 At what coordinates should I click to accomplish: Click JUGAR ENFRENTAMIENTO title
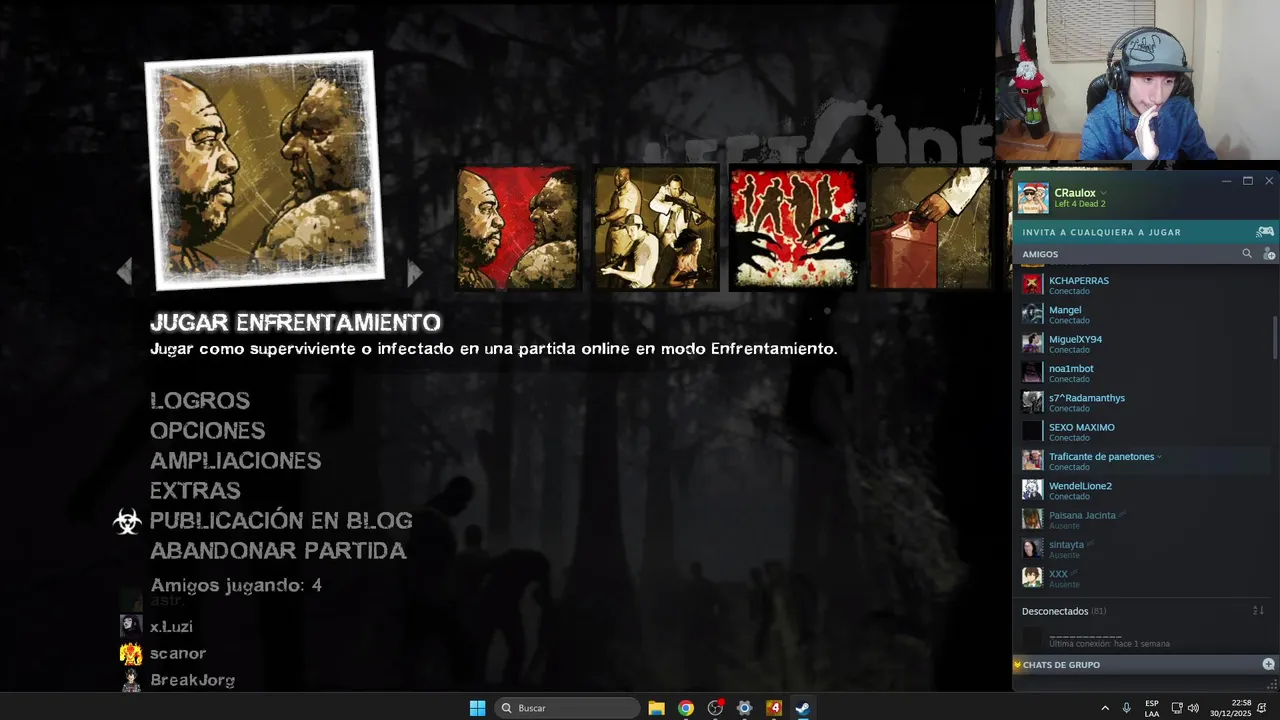pos(295,323)
